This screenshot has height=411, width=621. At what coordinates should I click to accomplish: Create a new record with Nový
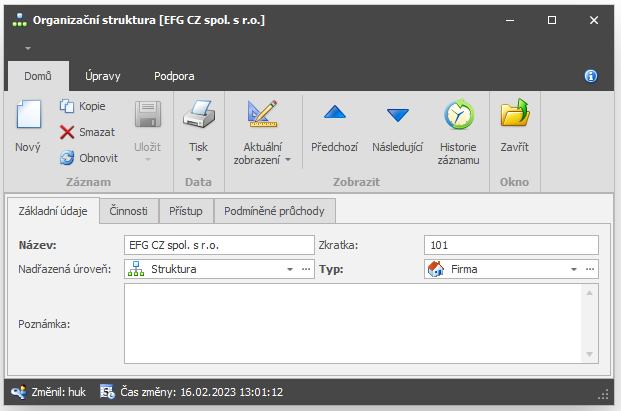[x=28, y=126]
